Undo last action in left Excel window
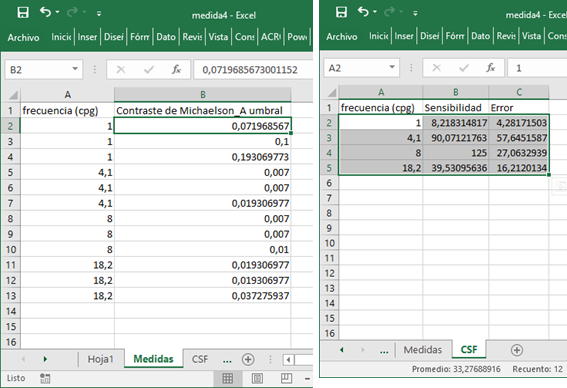The height and width of the screenshot is (388, 567). [46, 12]
